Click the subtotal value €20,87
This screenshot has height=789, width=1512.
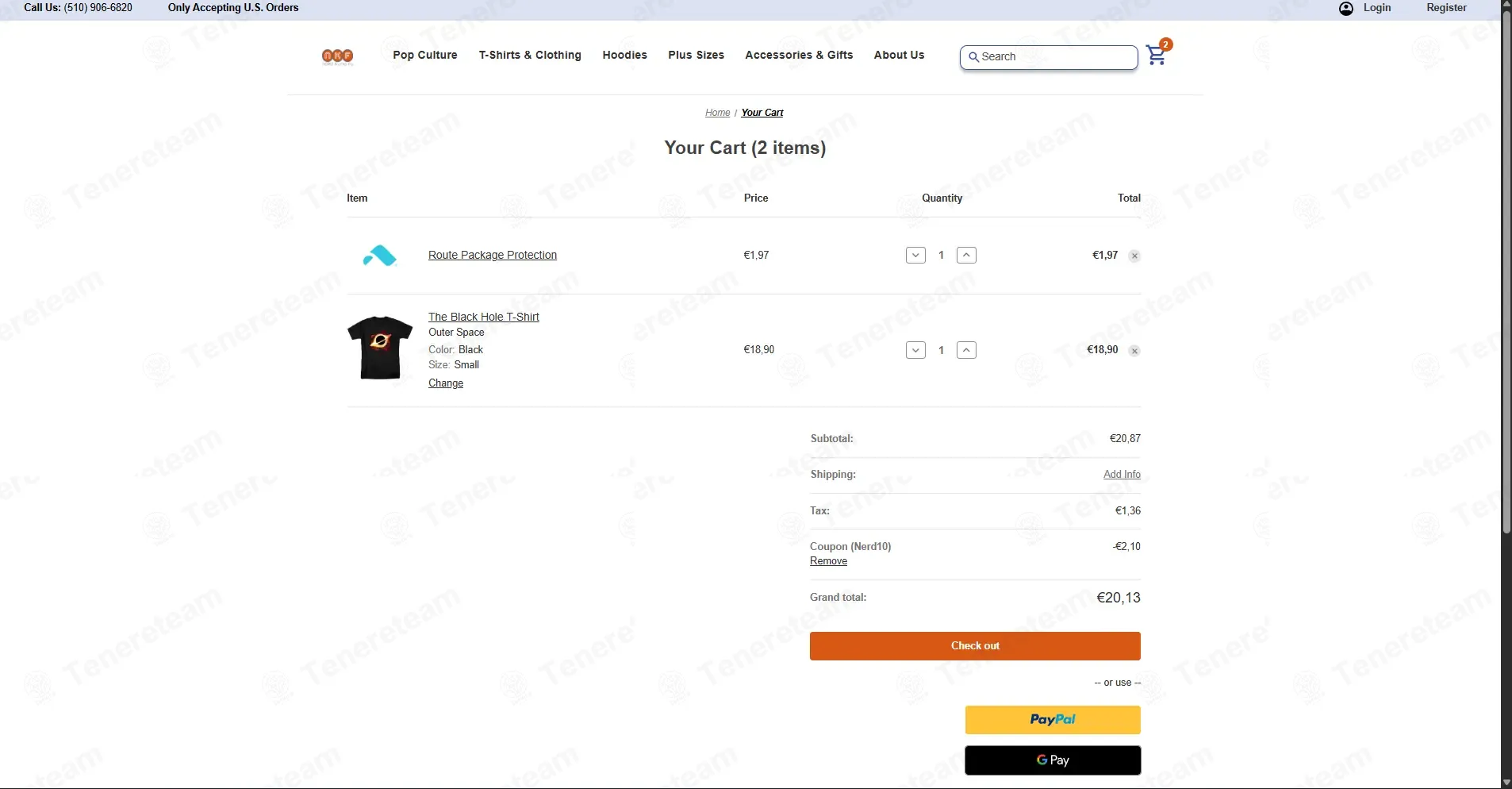point(1125,438)
